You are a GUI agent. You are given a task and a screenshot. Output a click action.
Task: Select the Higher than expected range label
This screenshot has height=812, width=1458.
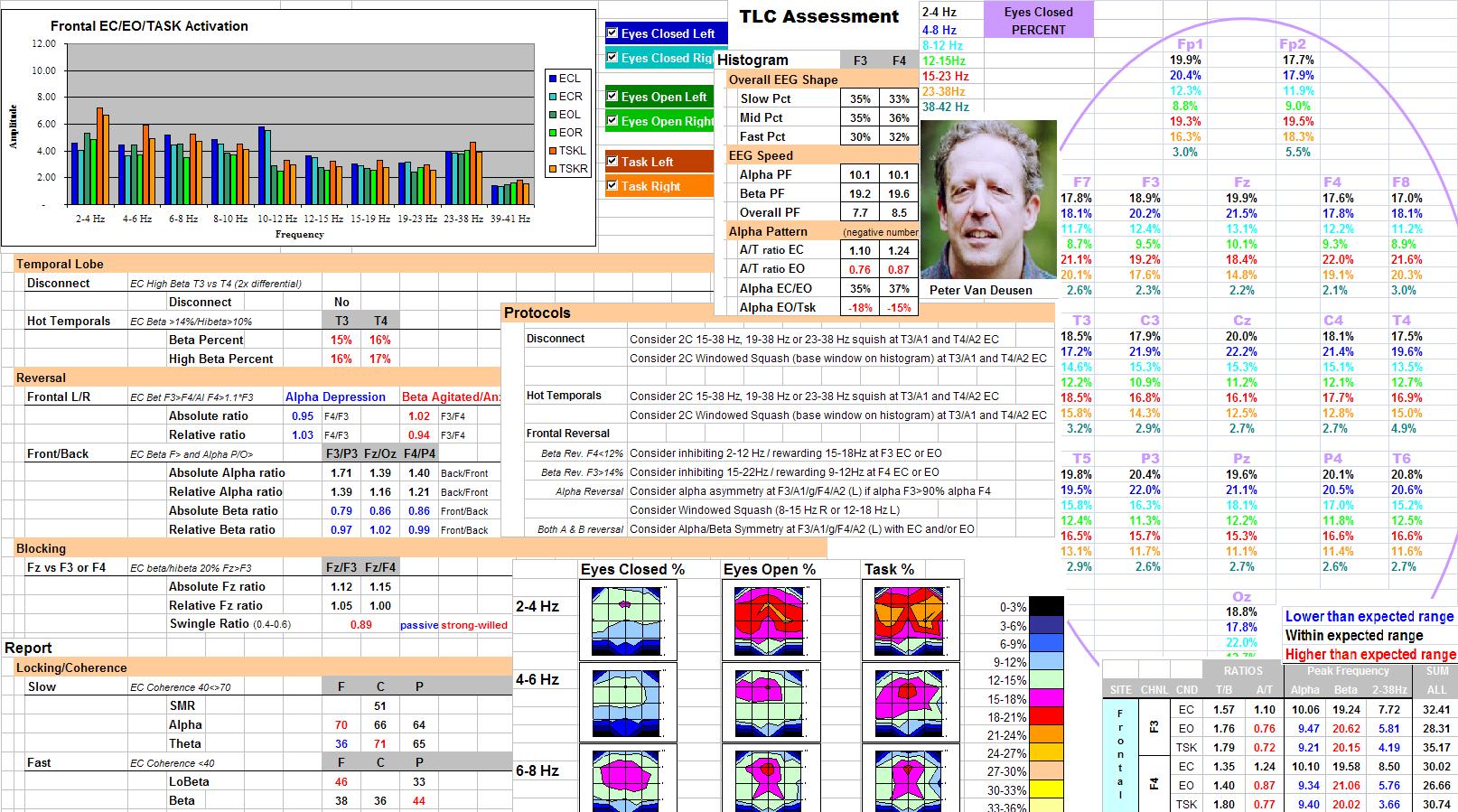pyautogui.click(x=1370, y=655)
